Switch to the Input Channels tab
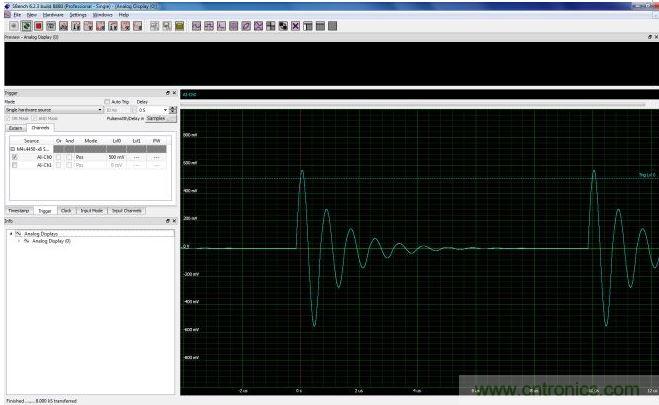 [x=126, y=211]
